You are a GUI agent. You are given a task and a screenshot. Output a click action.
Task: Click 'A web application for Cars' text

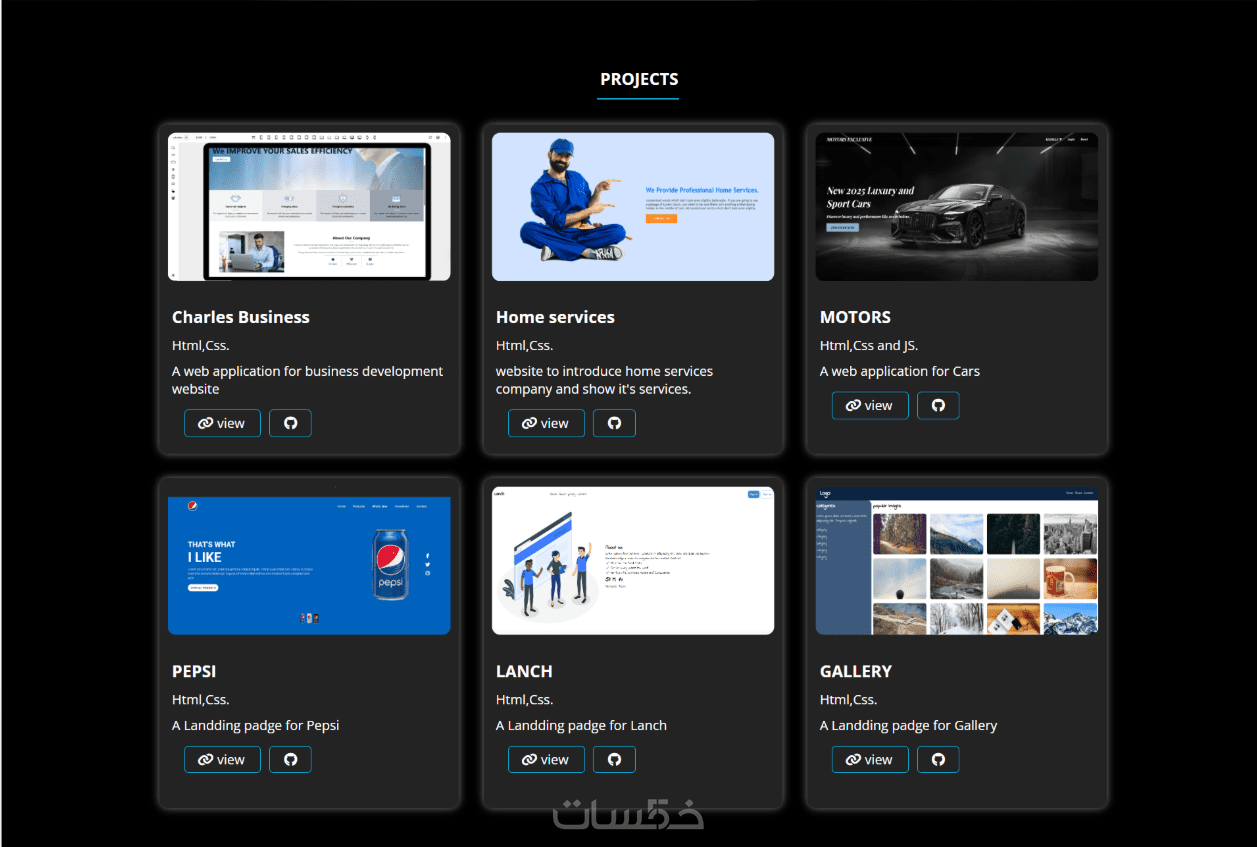pos(900,371)
